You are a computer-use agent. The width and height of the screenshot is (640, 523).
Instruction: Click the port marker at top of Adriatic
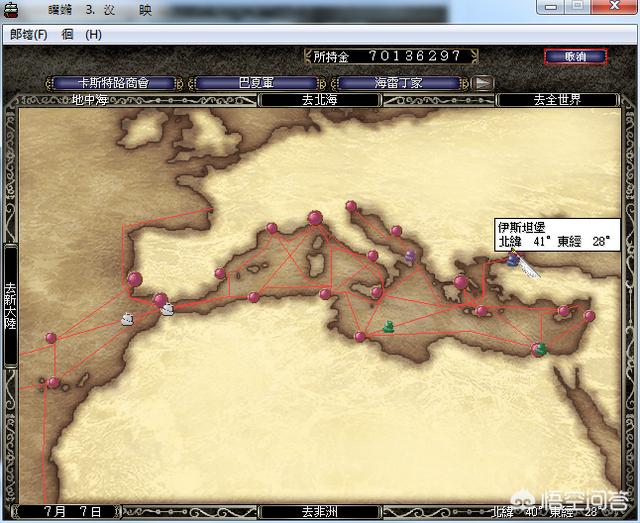point(351,206)
